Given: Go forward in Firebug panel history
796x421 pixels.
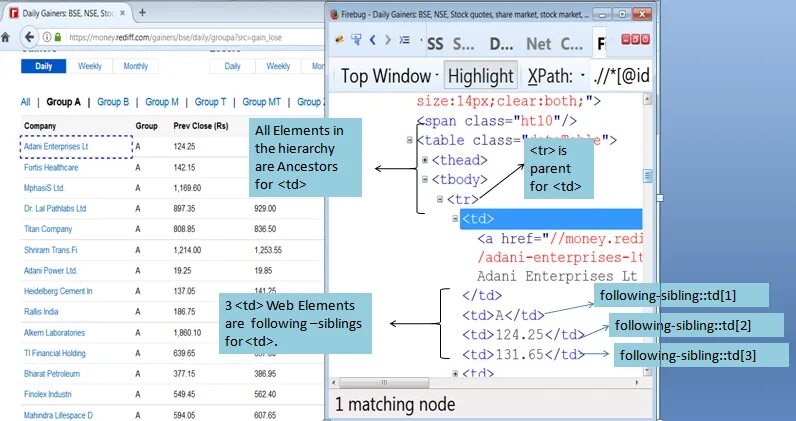Looking at the screenshot, I should [x=388, y=39].
